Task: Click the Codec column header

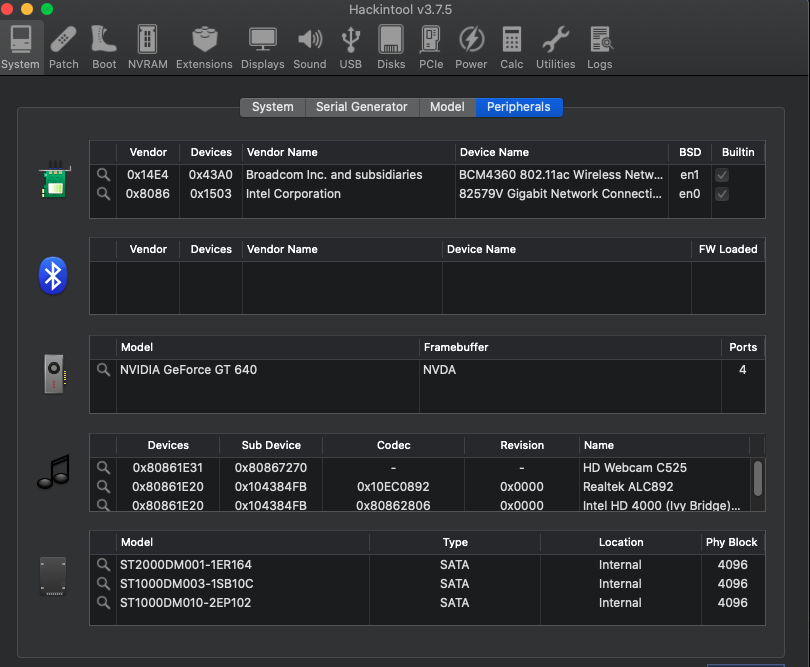Action: pyautogui.click(x=394, y=445)
